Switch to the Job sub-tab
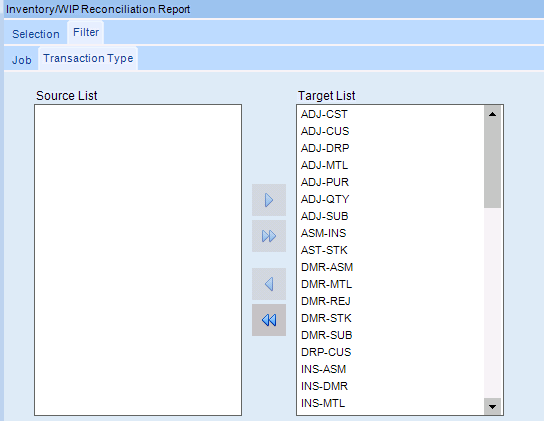Screen dimensions: 544x421 [x=22, y=60]
